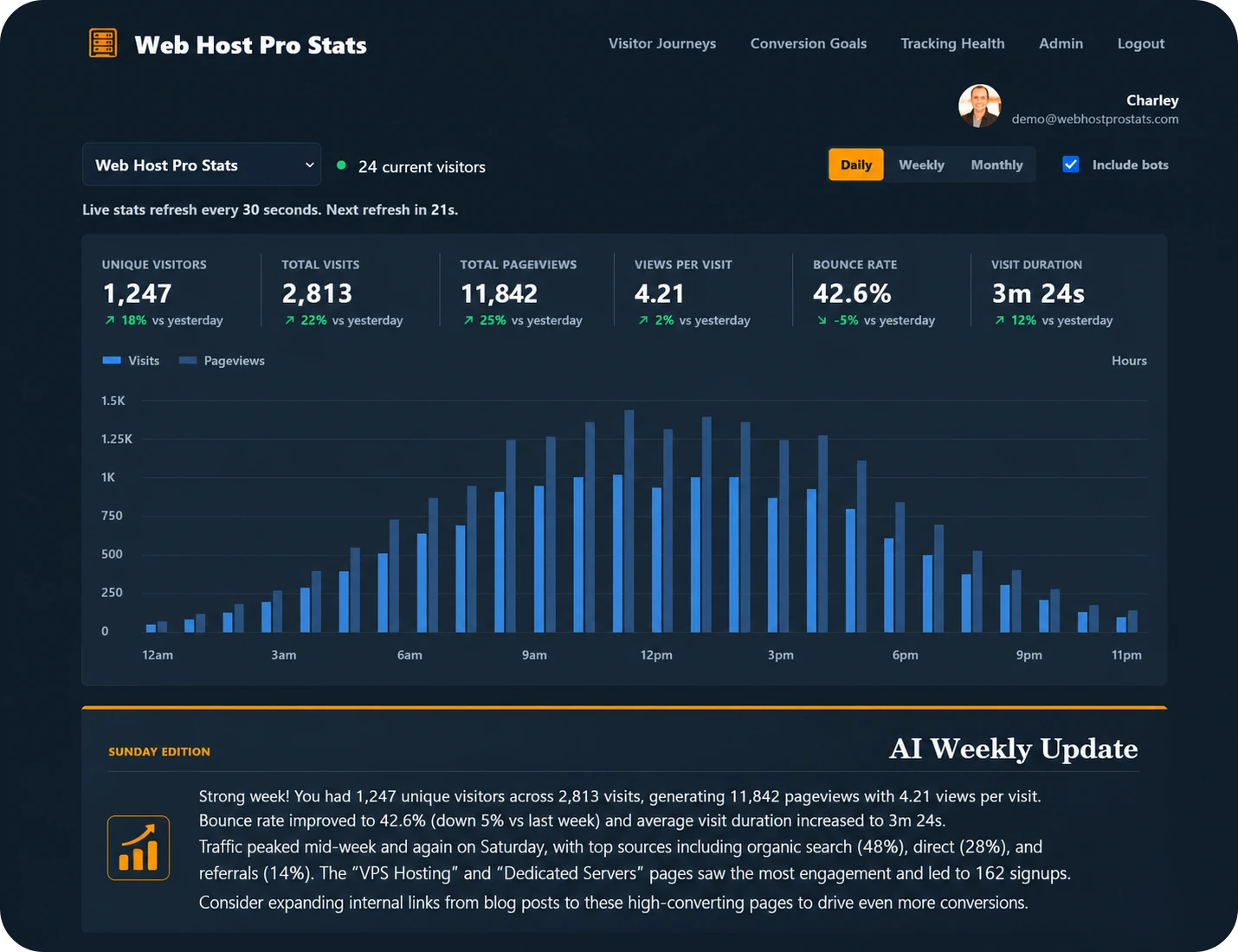
Task: Click the orange server logo icon
Action: point(103,43)
